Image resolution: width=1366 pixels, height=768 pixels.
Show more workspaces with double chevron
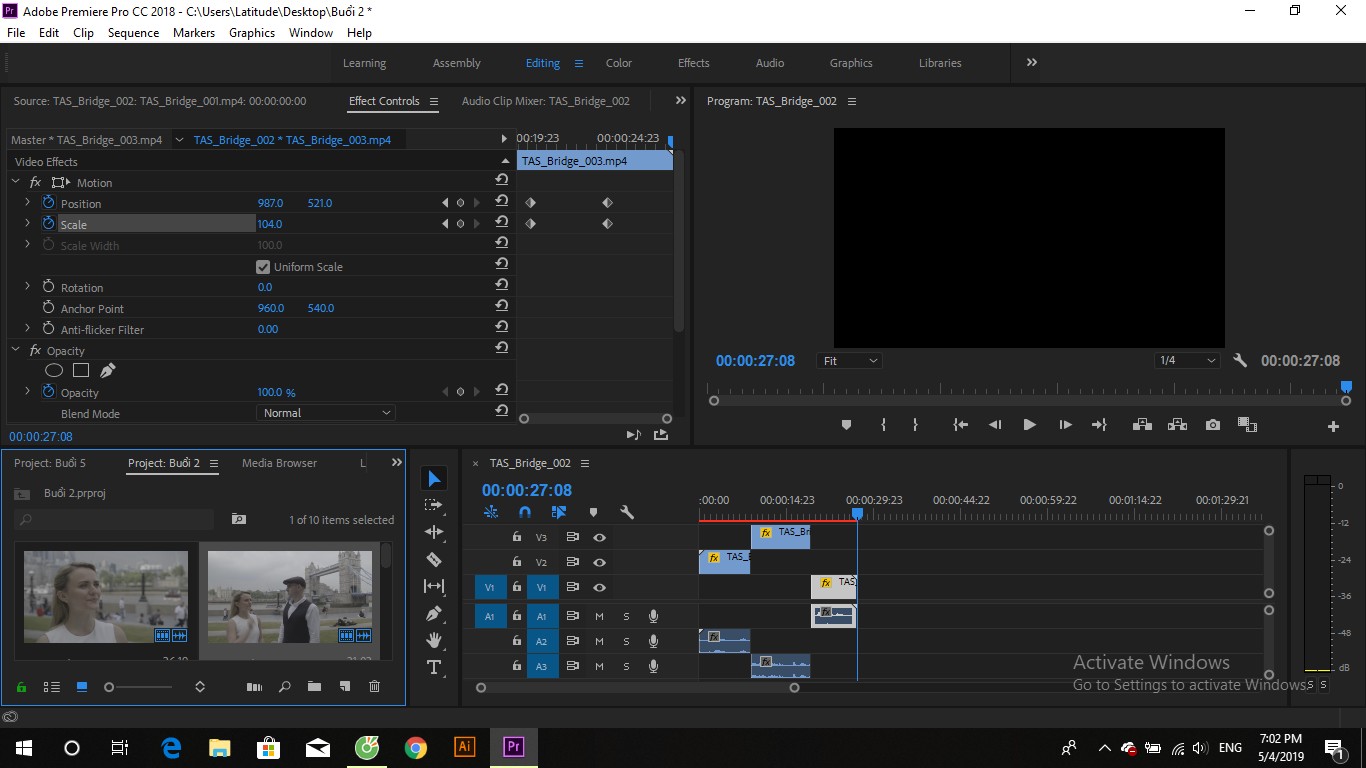point(1031,62)
